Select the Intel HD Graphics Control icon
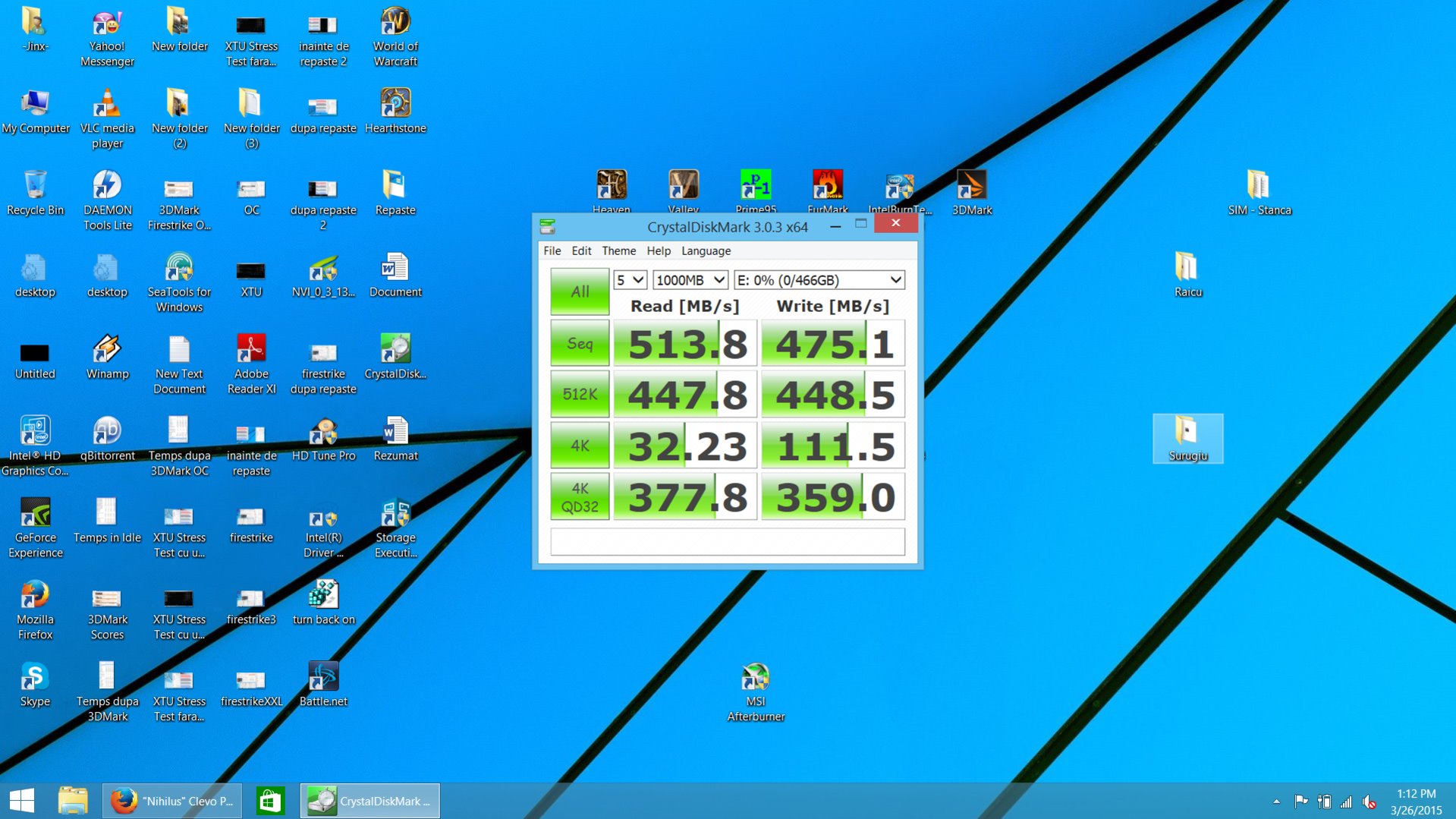Image resolution: width=1456 pixels, height=819 pixels. click(35, 447)
